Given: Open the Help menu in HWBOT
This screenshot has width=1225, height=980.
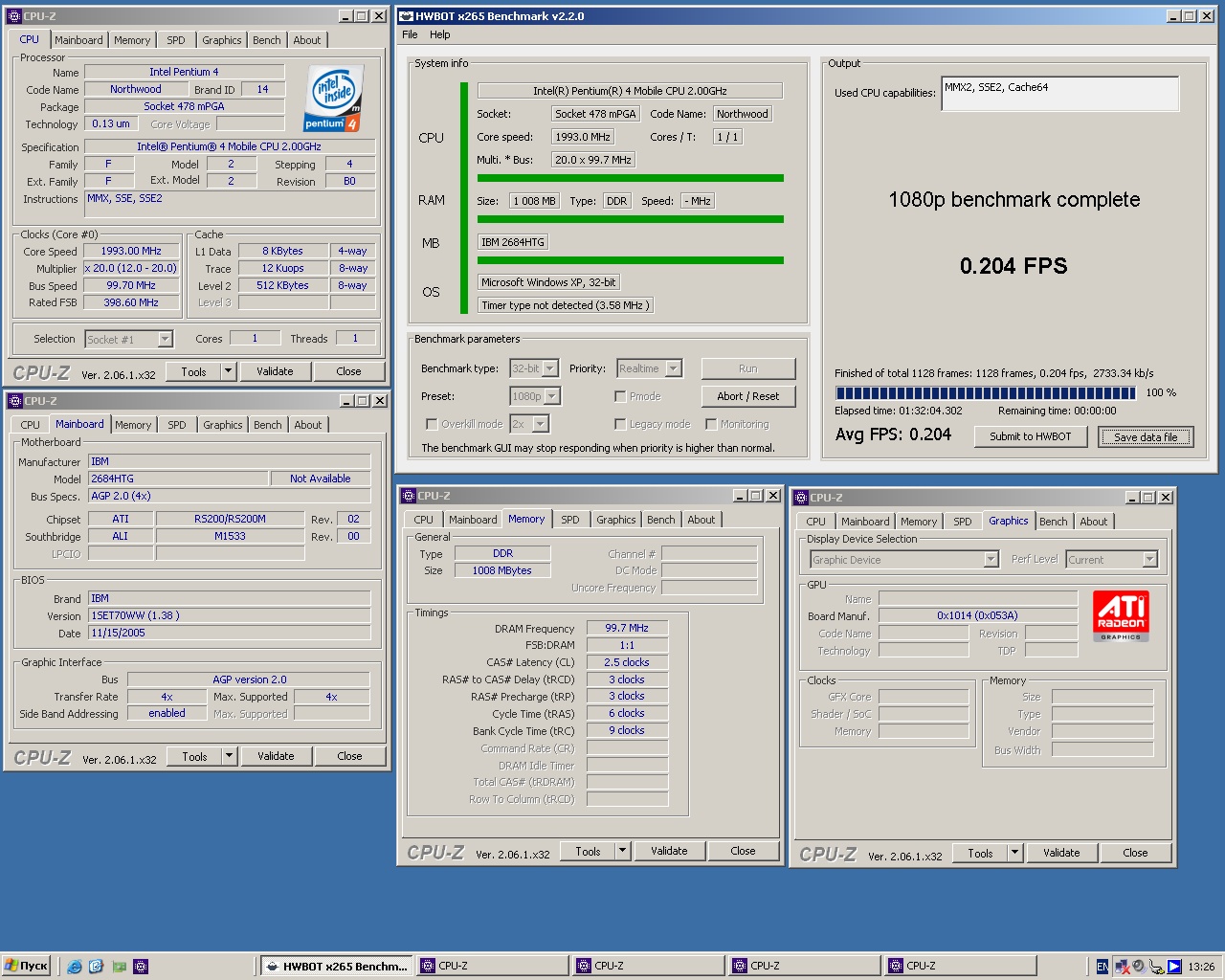Looking at the screenshot, I should (439, 34).
